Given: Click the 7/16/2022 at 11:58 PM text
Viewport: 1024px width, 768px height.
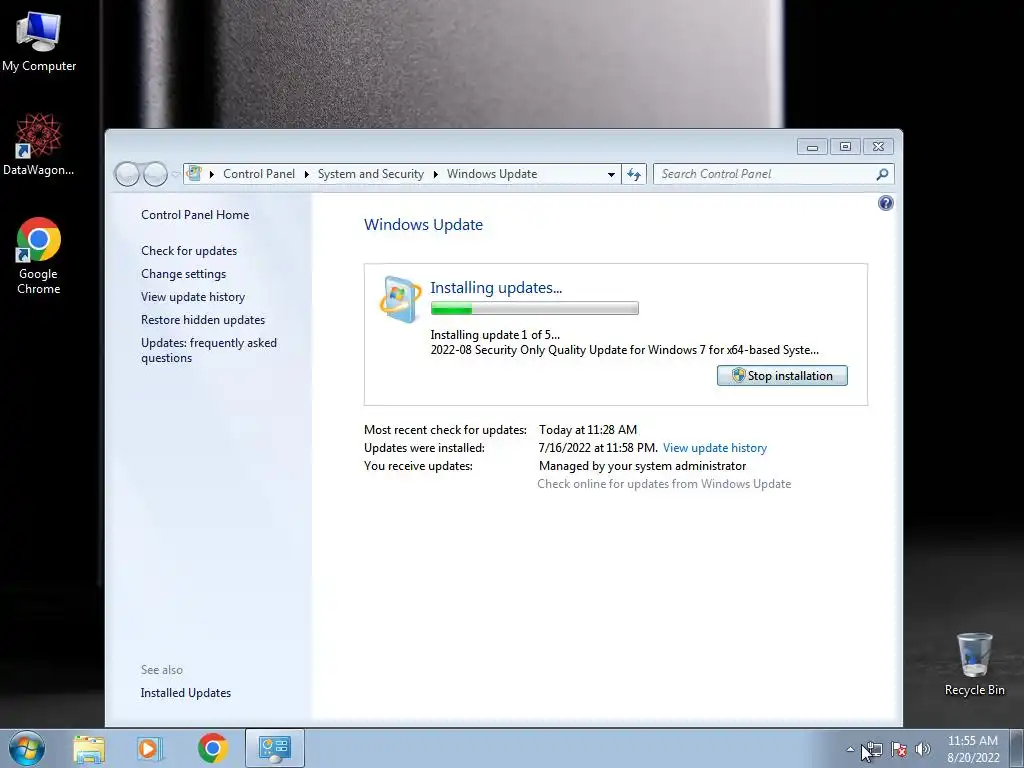Looking at the screenshot, I should pos(598,448).
